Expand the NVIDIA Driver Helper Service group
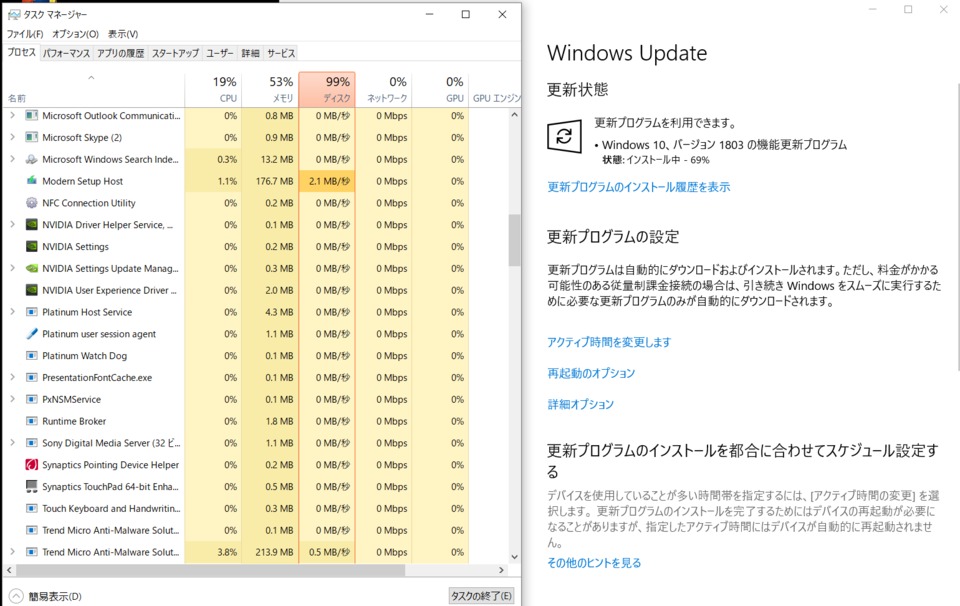Image resolution: width=960 pixels, height=606 pixels. 12,225
